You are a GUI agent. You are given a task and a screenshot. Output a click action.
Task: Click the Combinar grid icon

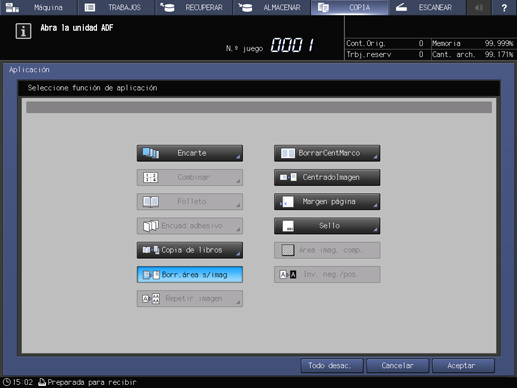click(150, 177)
